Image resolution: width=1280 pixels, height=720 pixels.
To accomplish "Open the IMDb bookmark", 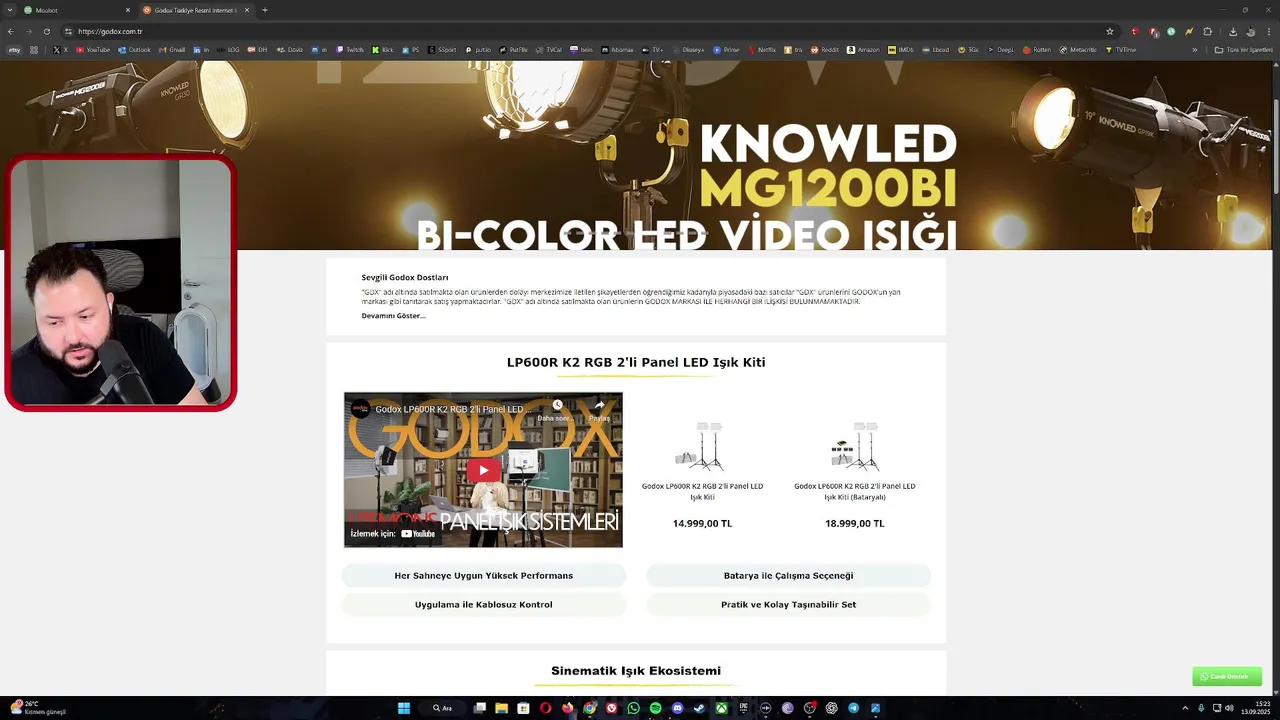I will click(x=901, y=49).
